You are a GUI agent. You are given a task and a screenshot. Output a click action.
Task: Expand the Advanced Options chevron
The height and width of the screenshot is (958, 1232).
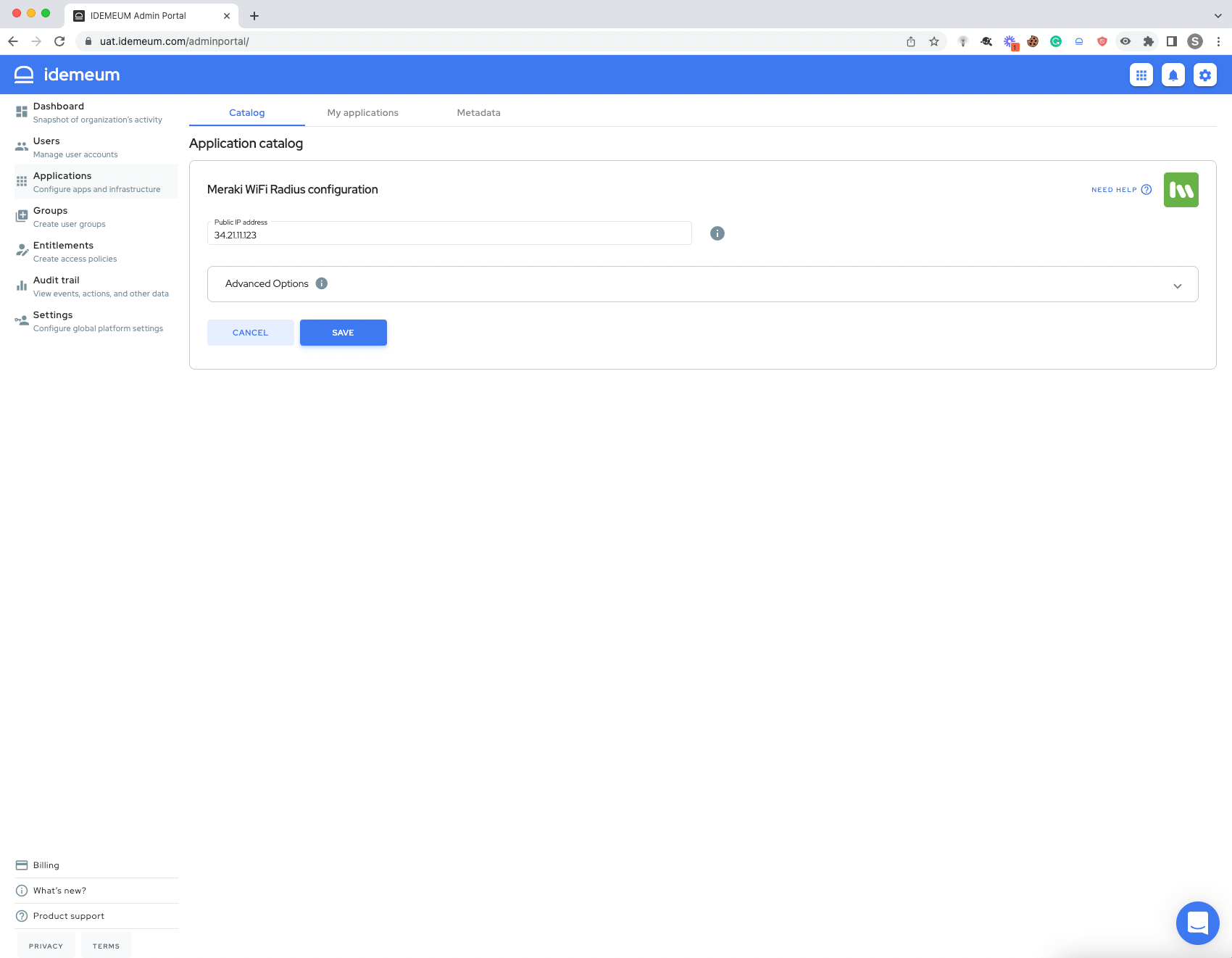[x=1178, y=286]
